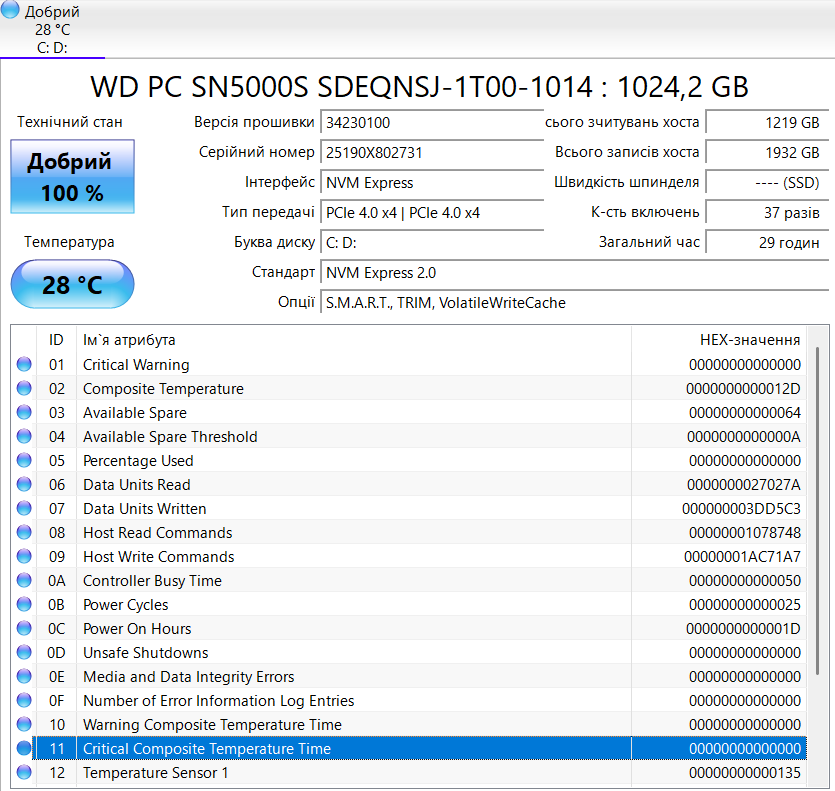Viewport: 835px width, 791px height.
Task: Click the 'NVM Express 2.0' standard field
Action: 574,272
